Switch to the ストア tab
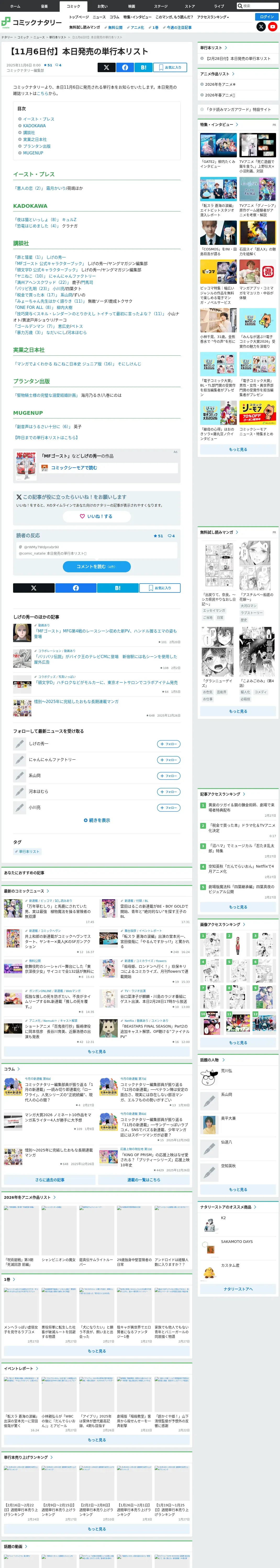 (x=190, y=6)
